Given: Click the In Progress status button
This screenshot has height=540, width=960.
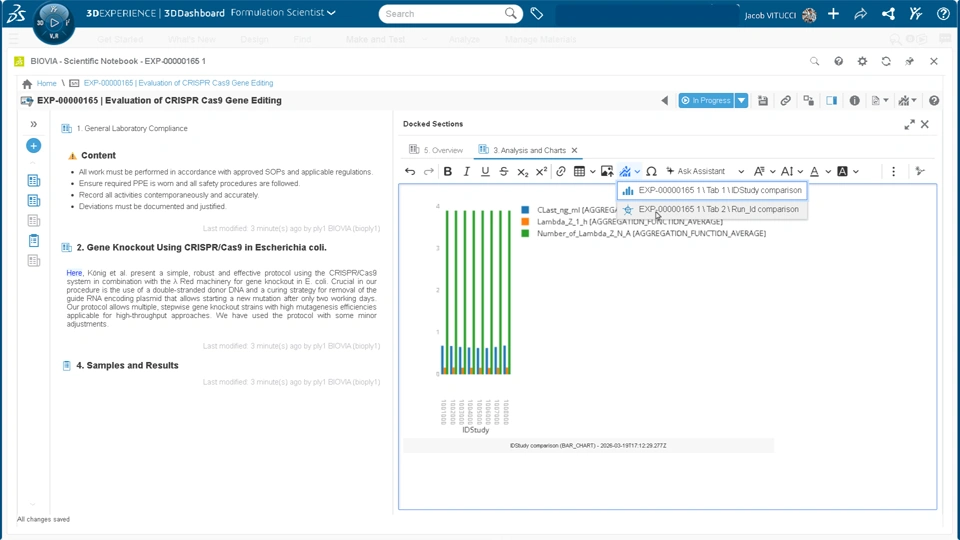Looking at the screenshot, I should [x=706, y=100].
